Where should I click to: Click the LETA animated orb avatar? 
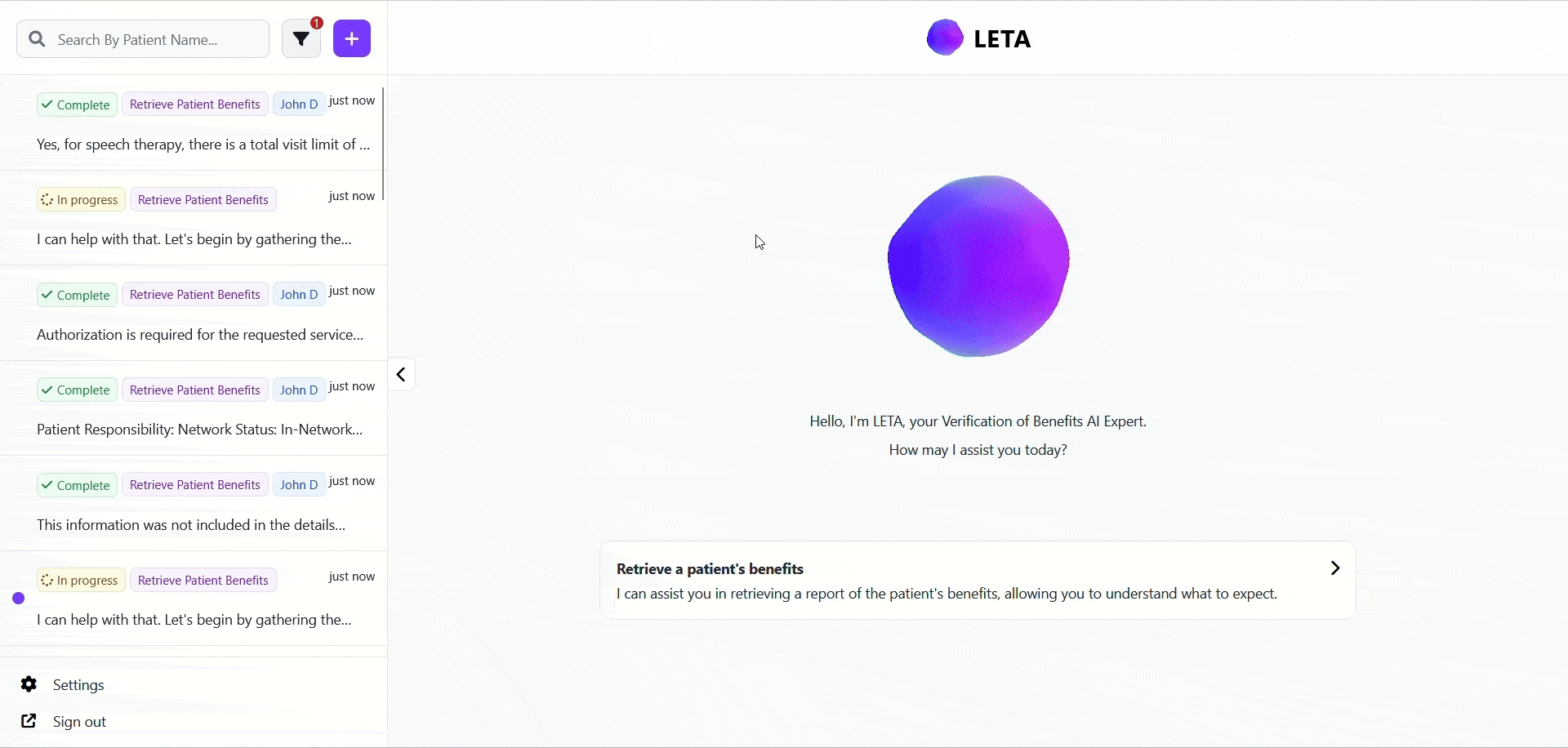978,265
